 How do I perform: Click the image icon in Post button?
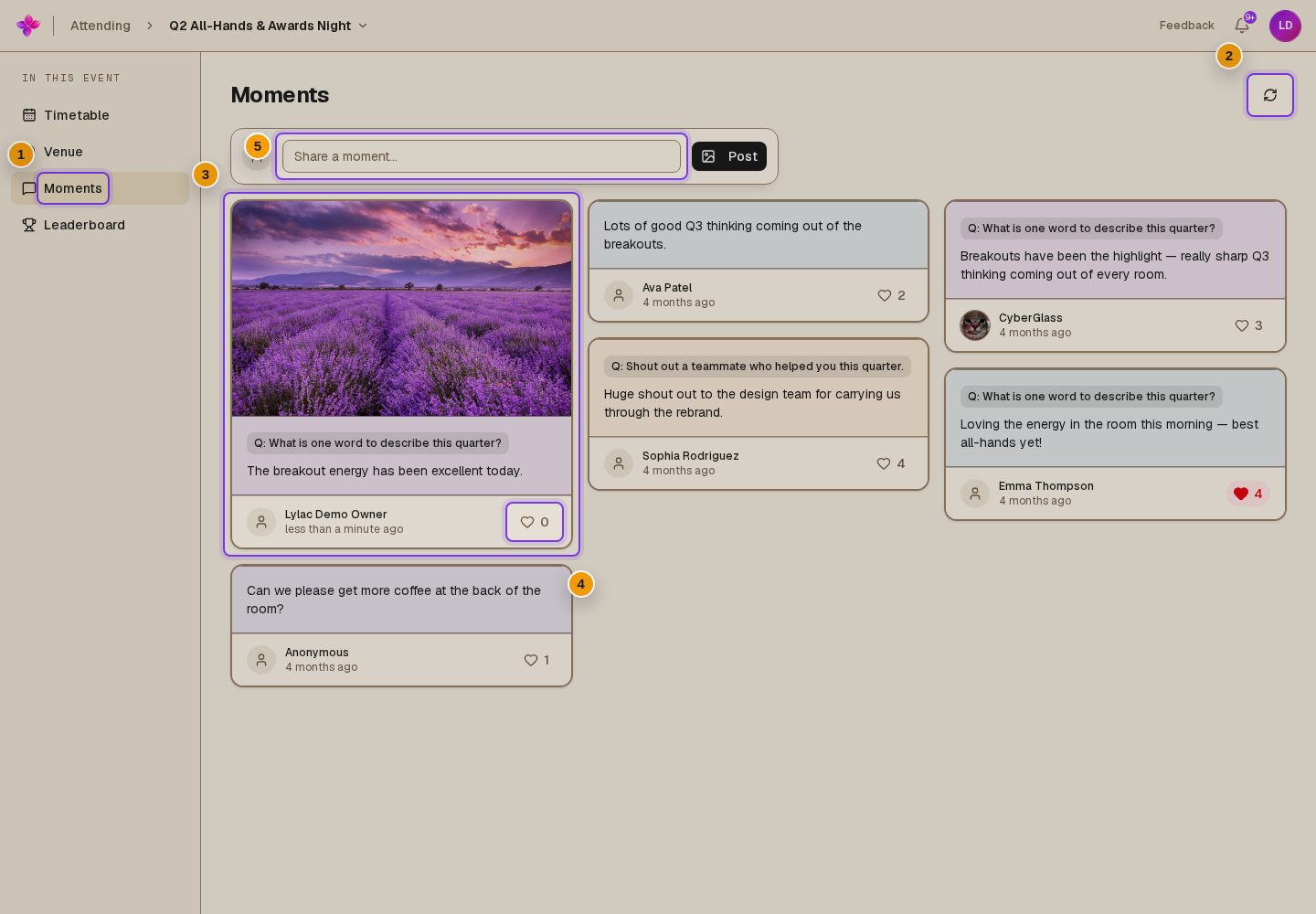(x=708, y=156)
